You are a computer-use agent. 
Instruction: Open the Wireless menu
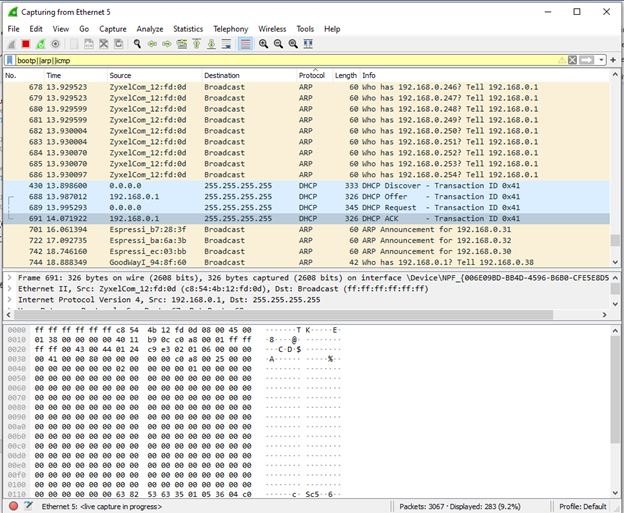[x=272, y=29]
